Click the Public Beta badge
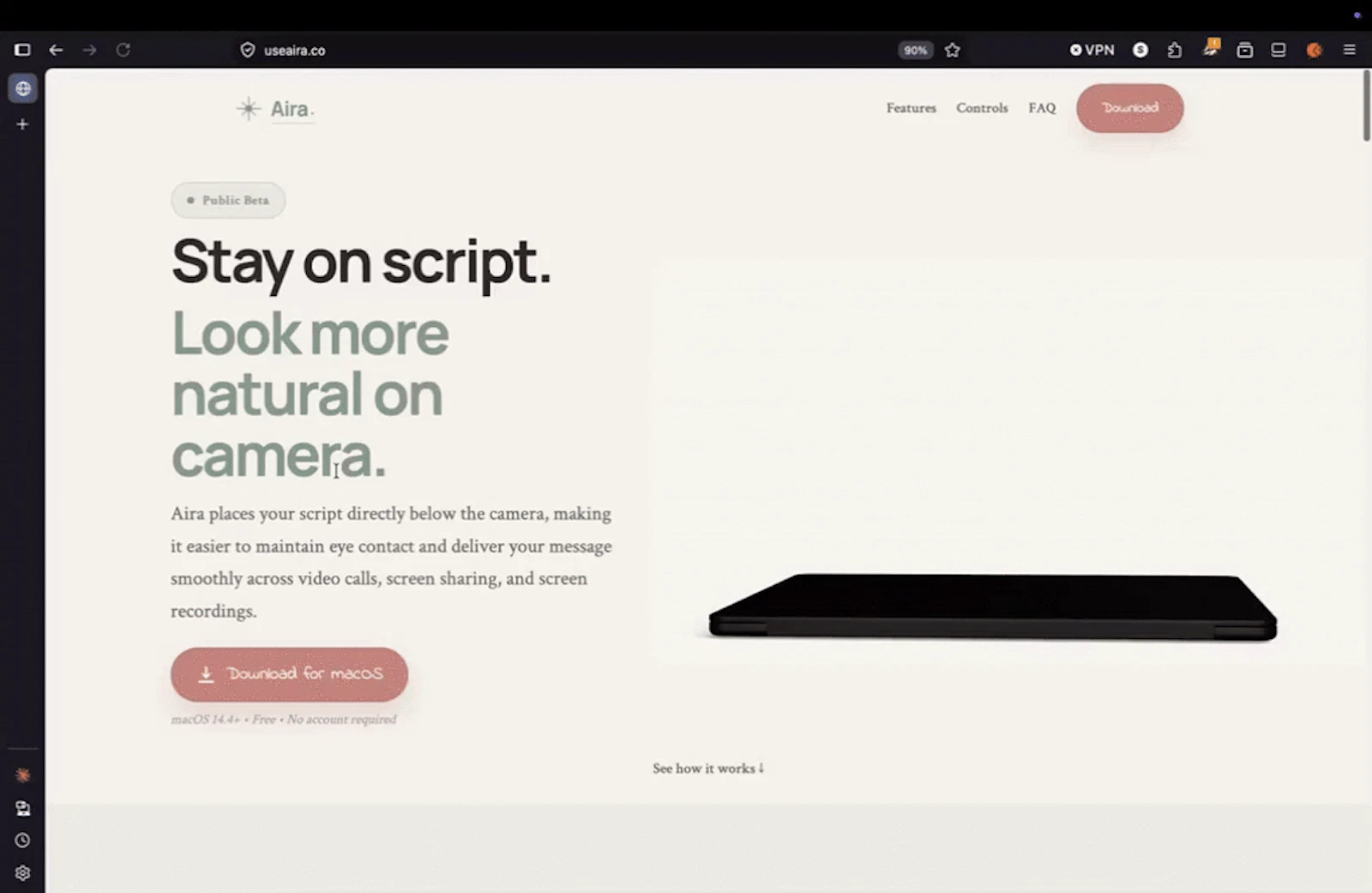This screenshot has width=1372, height=893. click(228, 200)
